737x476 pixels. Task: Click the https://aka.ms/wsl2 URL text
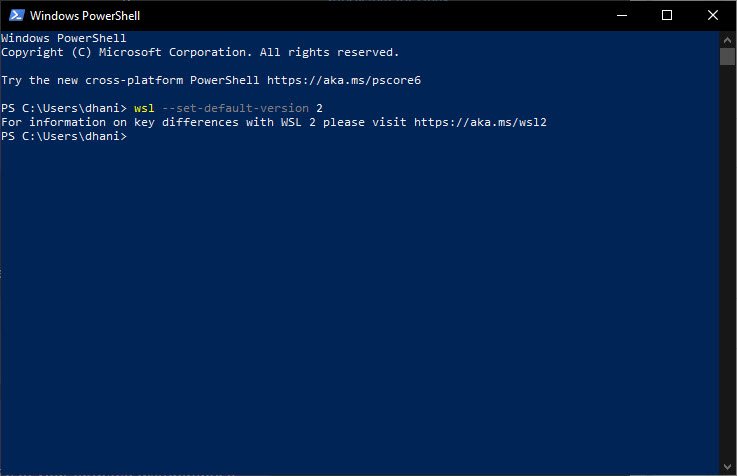pyautogui.click(x=480, y=122)
